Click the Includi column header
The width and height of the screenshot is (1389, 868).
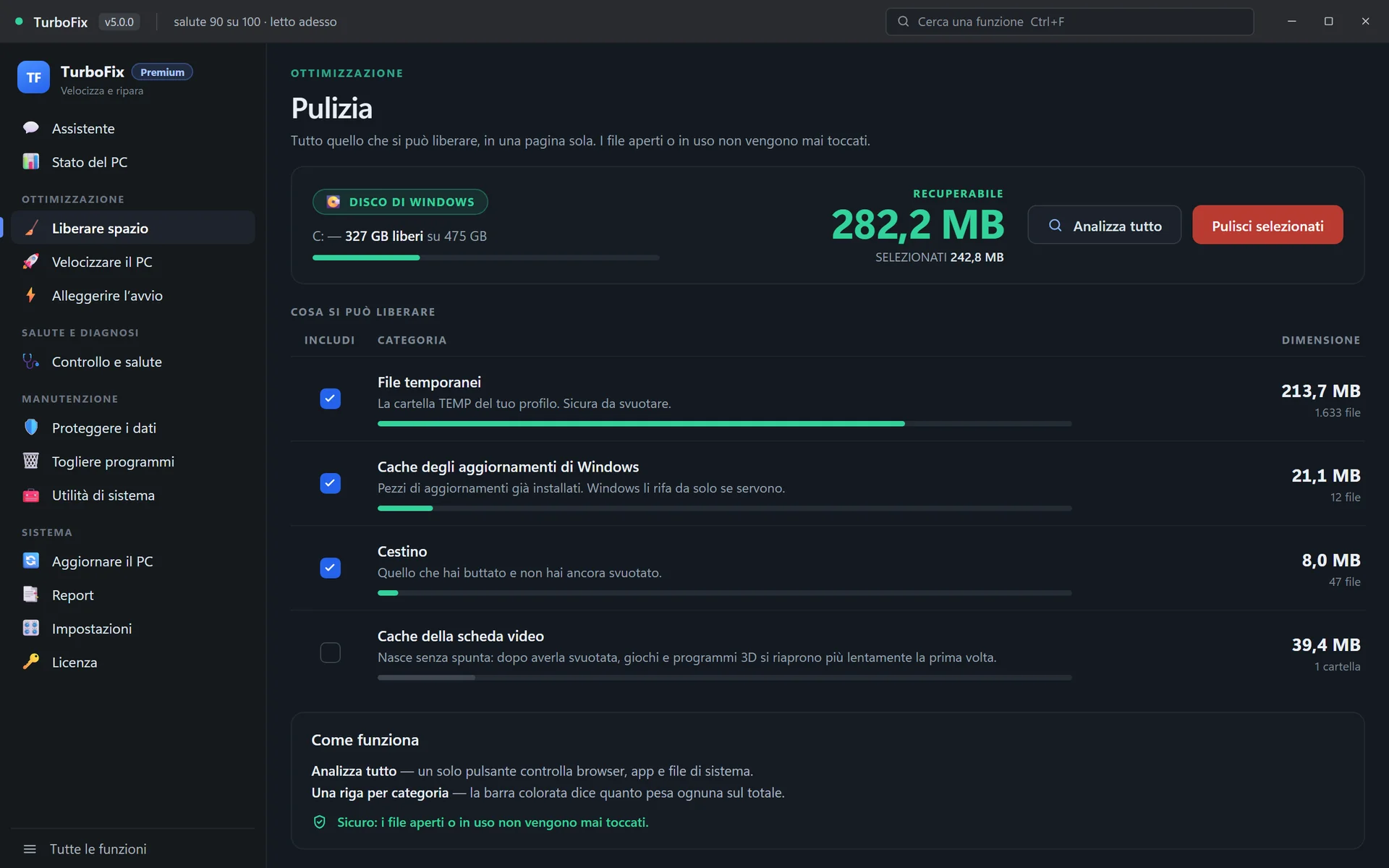click(329, 340)
